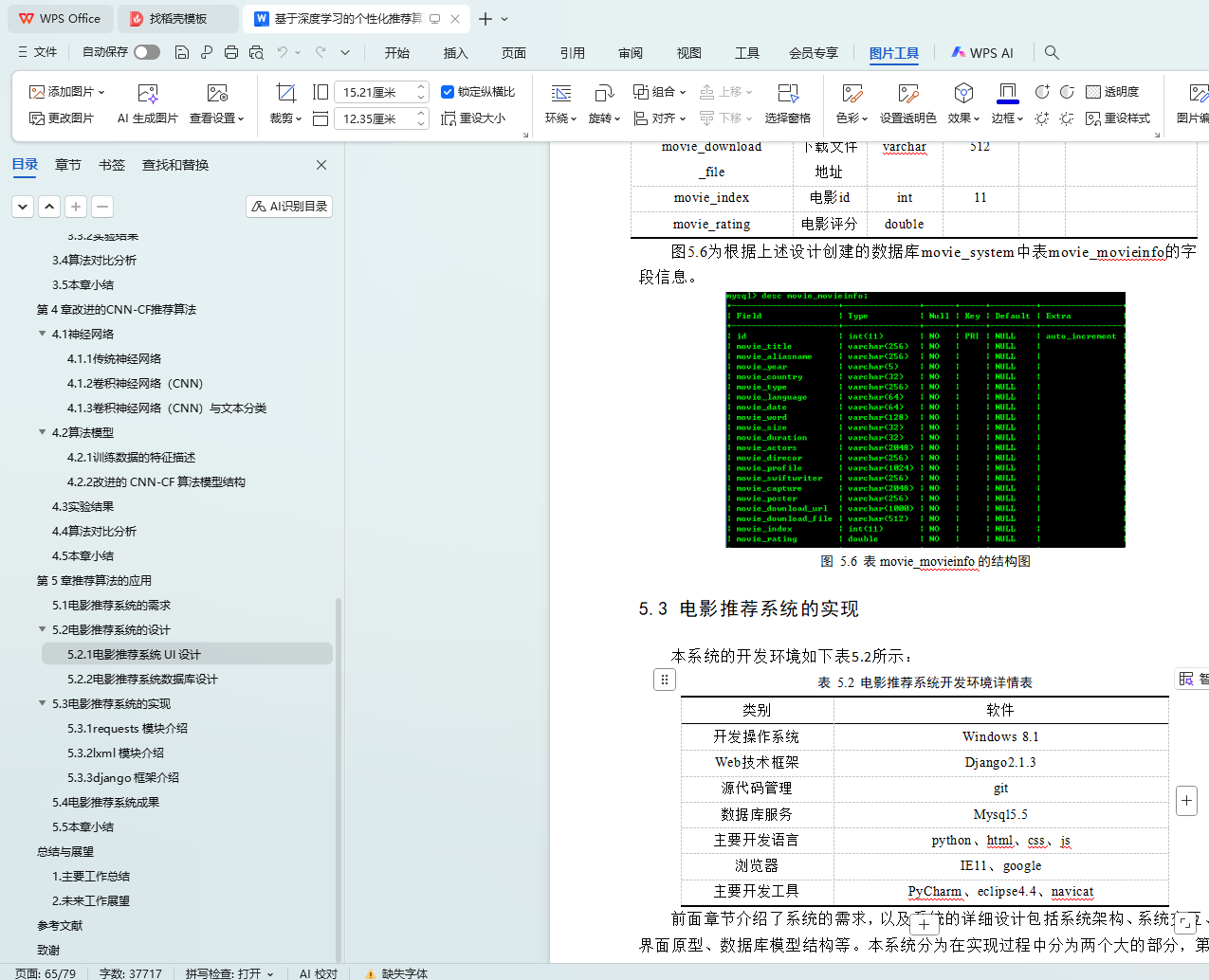Click the AI识别目录 button
Viewport: 1209px width, 980px height.
(x=289, y=206)
